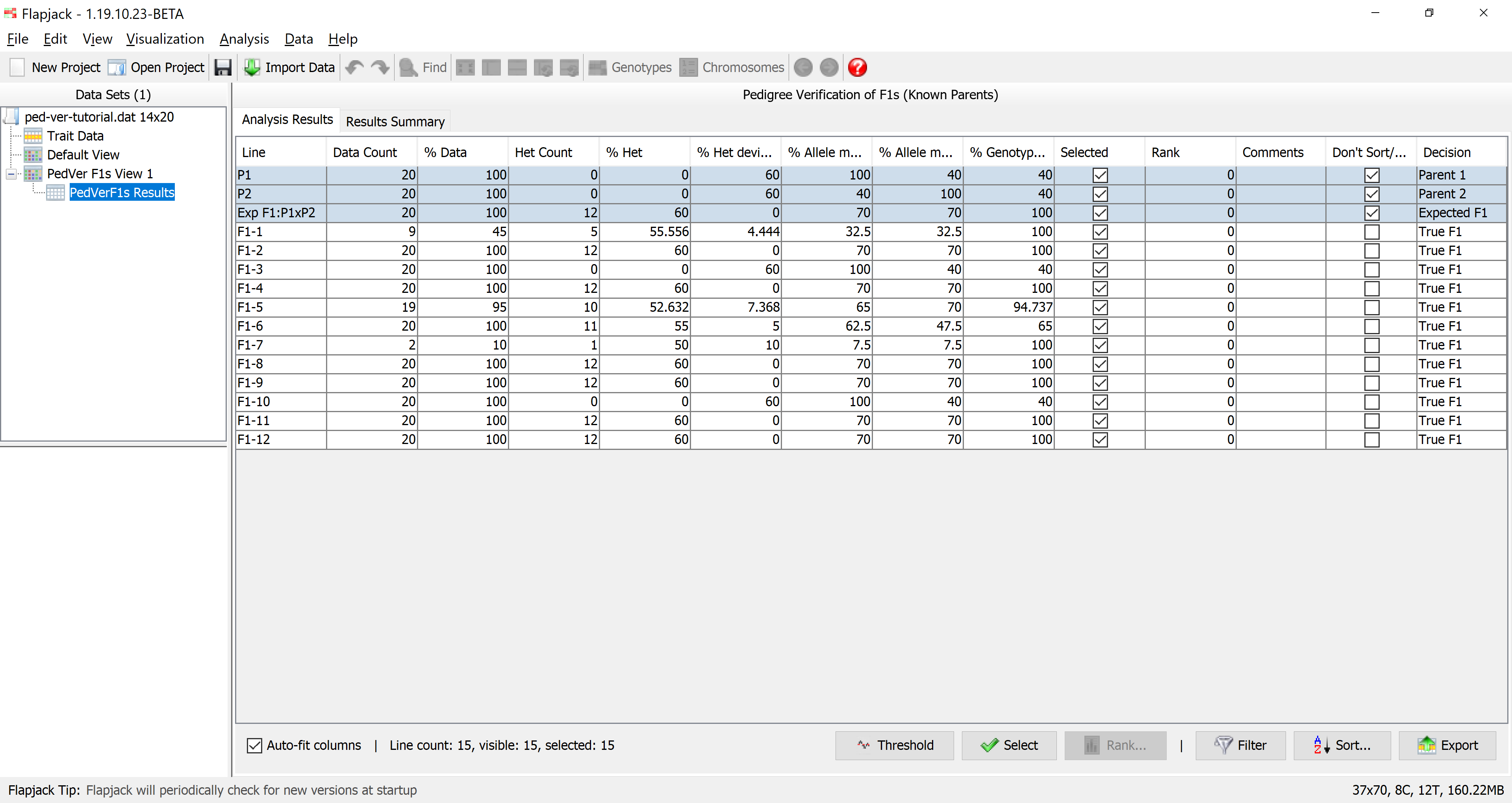Image resolution: width=1512 pixels, height=803 pixels.
Task: Click the Expected F1 decision cell
Action: click(1461, 213)
